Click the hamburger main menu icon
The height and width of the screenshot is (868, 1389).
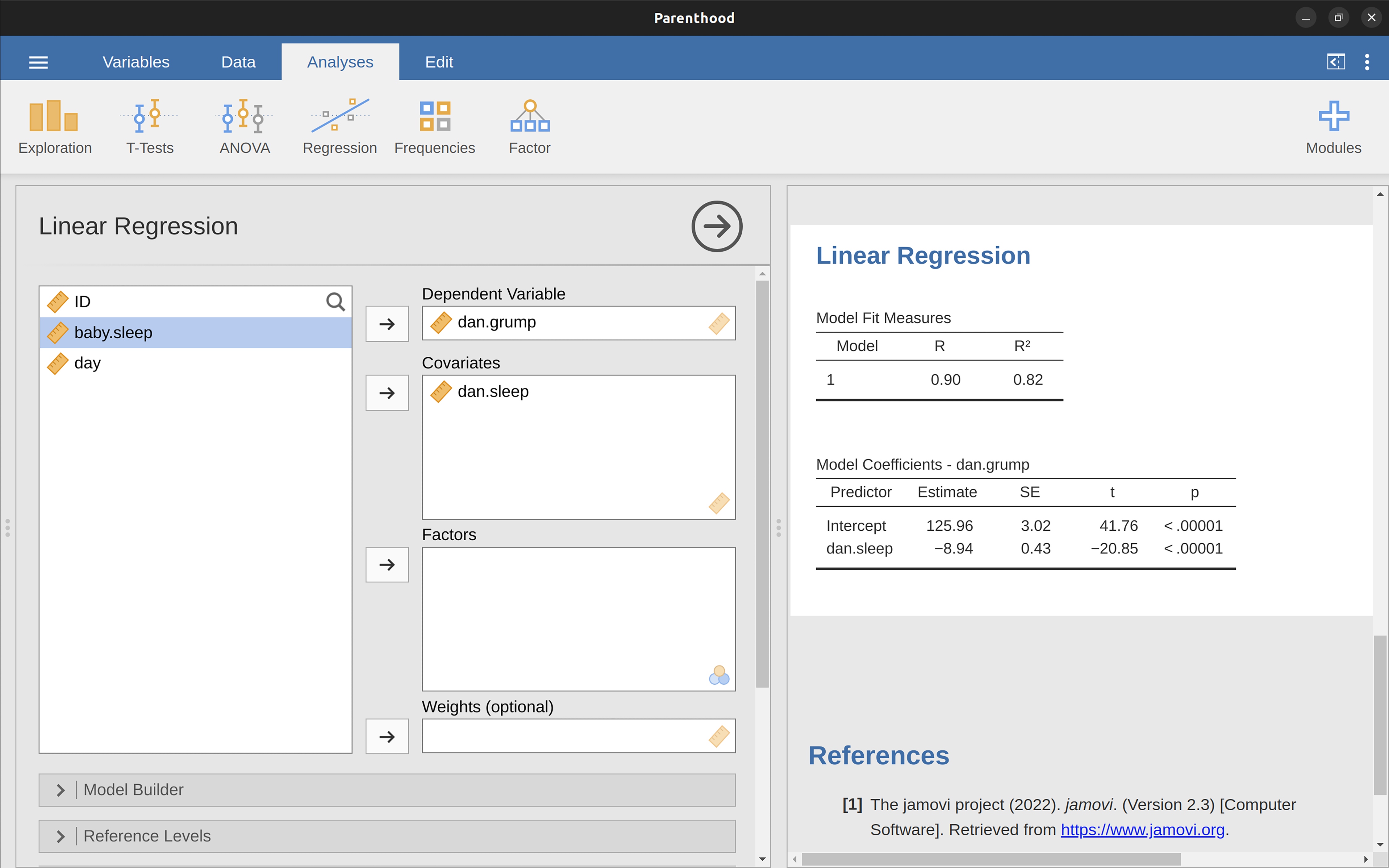tap(39, 62)
